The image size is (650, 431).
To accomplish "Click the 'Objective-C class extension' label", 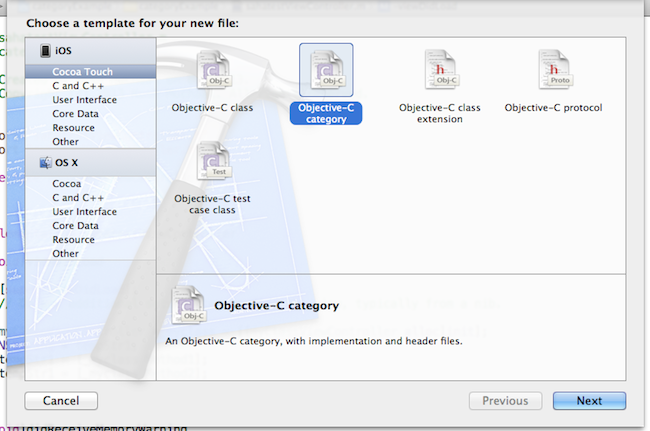I will [440, 114].
